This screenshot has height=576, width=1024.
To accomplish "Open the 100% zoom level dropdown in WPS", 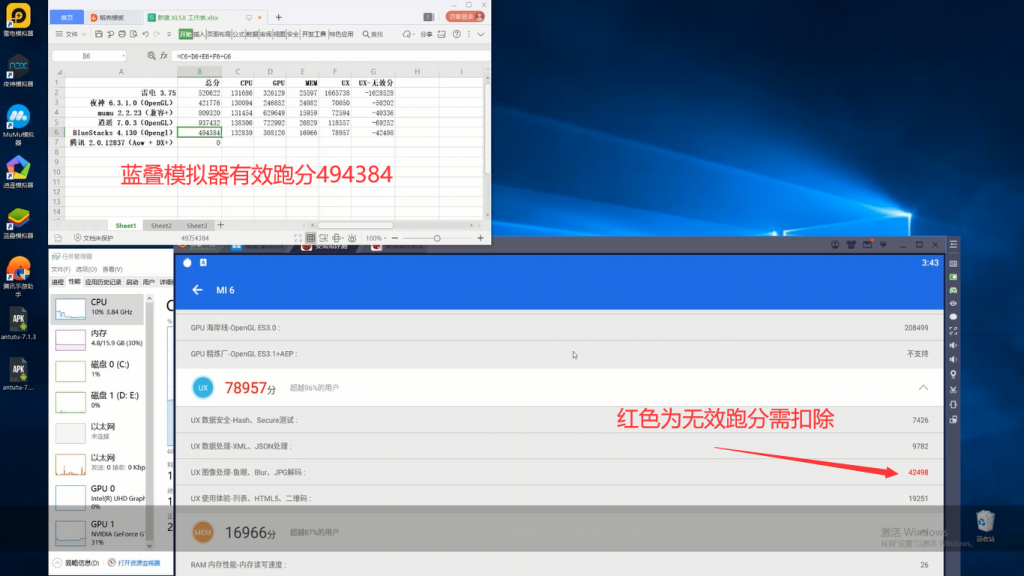I will point(376,238).
